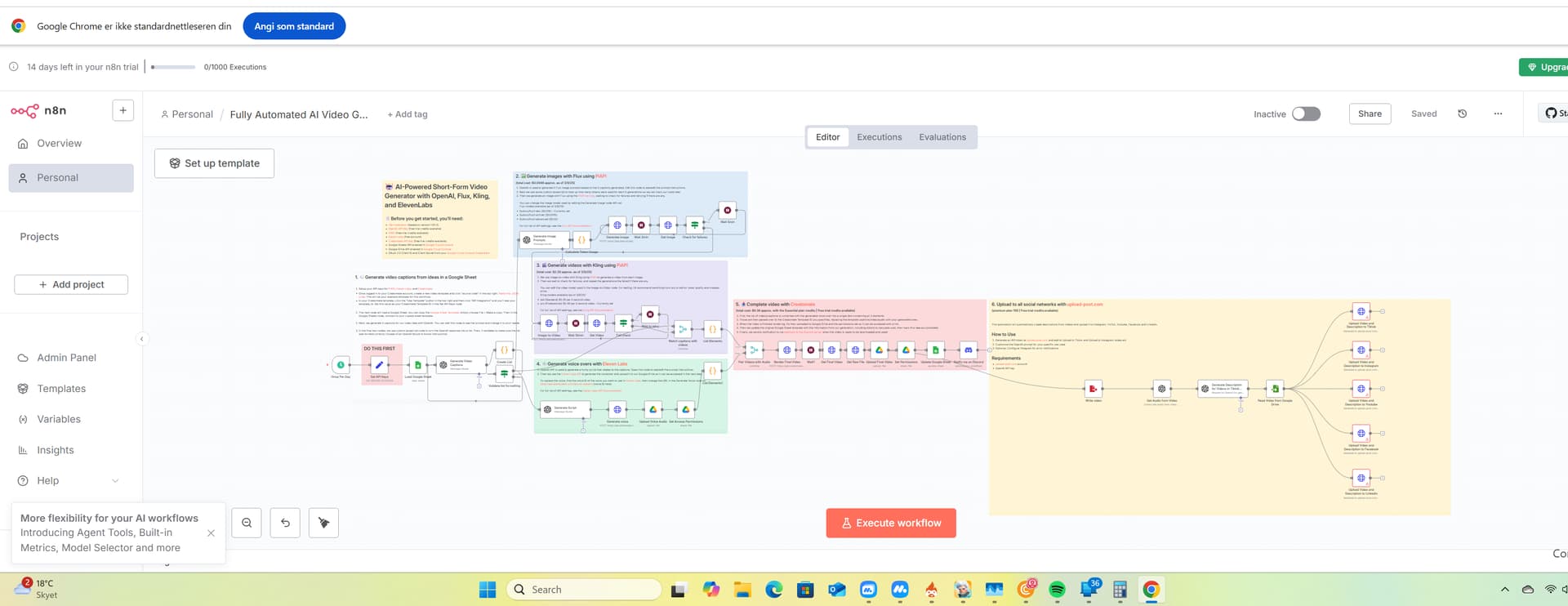The image size is (1568, 606).
Task: Select the Generate Image Prompts OpenAI node
Action: point(545,239)
